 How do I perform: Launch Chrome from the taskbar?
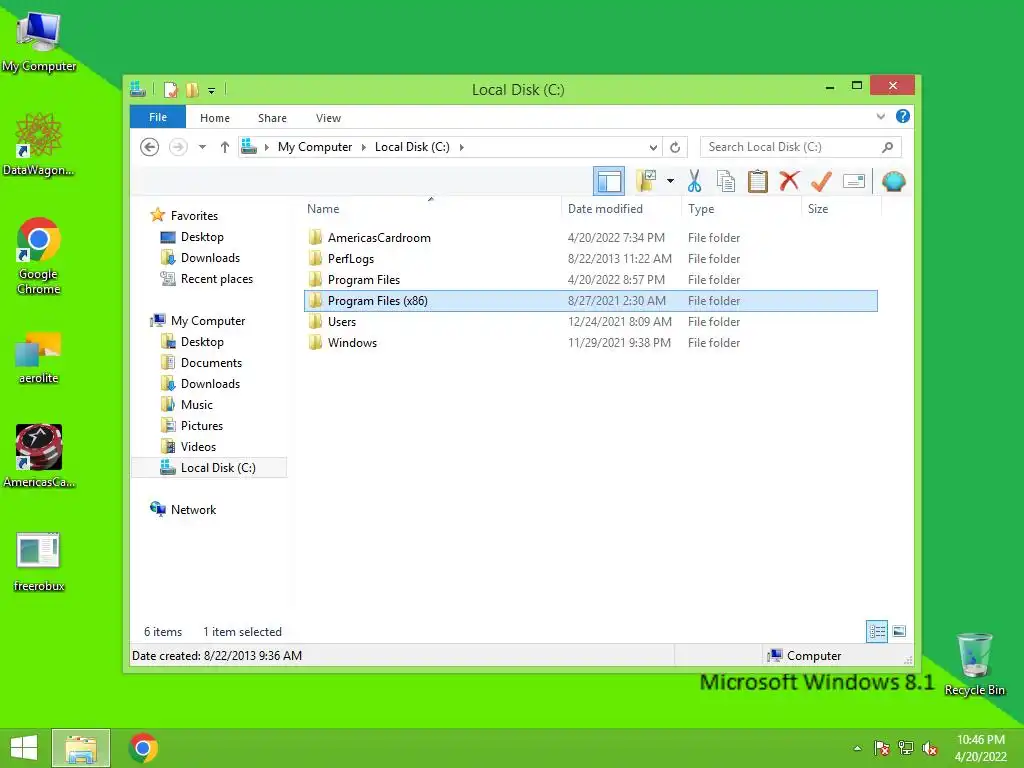tap(143, 748)
